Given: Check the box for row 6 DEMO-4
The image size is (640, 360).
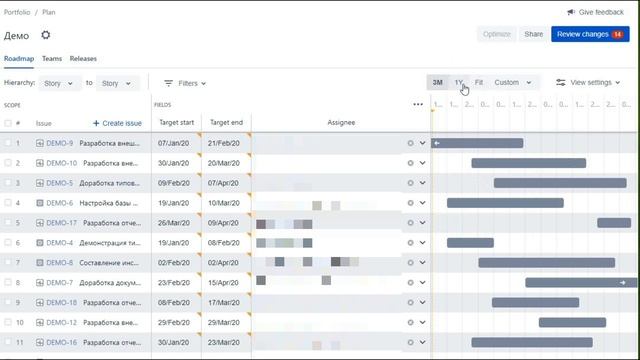Looking at the screenshot, I should pyautogui.click(x=8, y=242).
